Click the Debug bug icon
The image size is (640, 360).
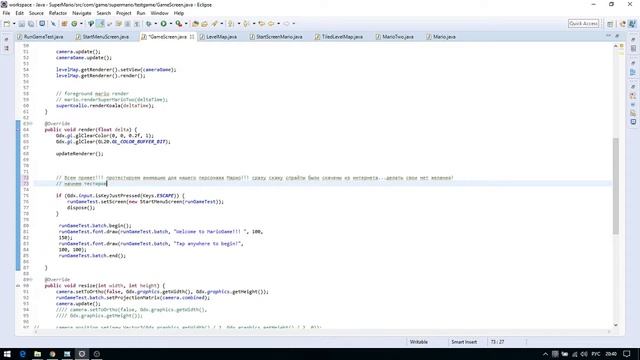[149, 24]
